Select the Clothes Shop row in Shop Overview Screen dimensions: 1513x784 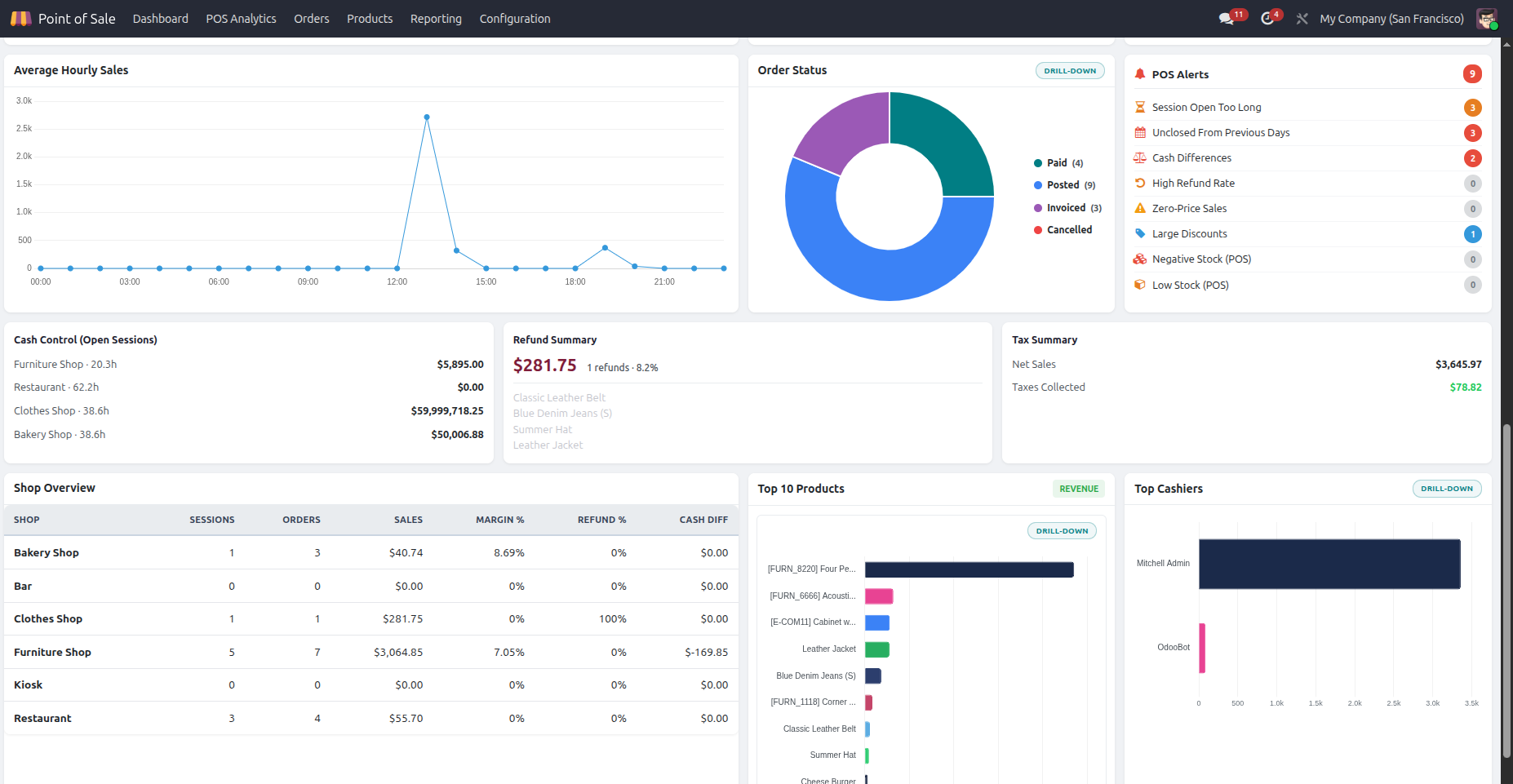pyautogui.click(x=371, y=619)
